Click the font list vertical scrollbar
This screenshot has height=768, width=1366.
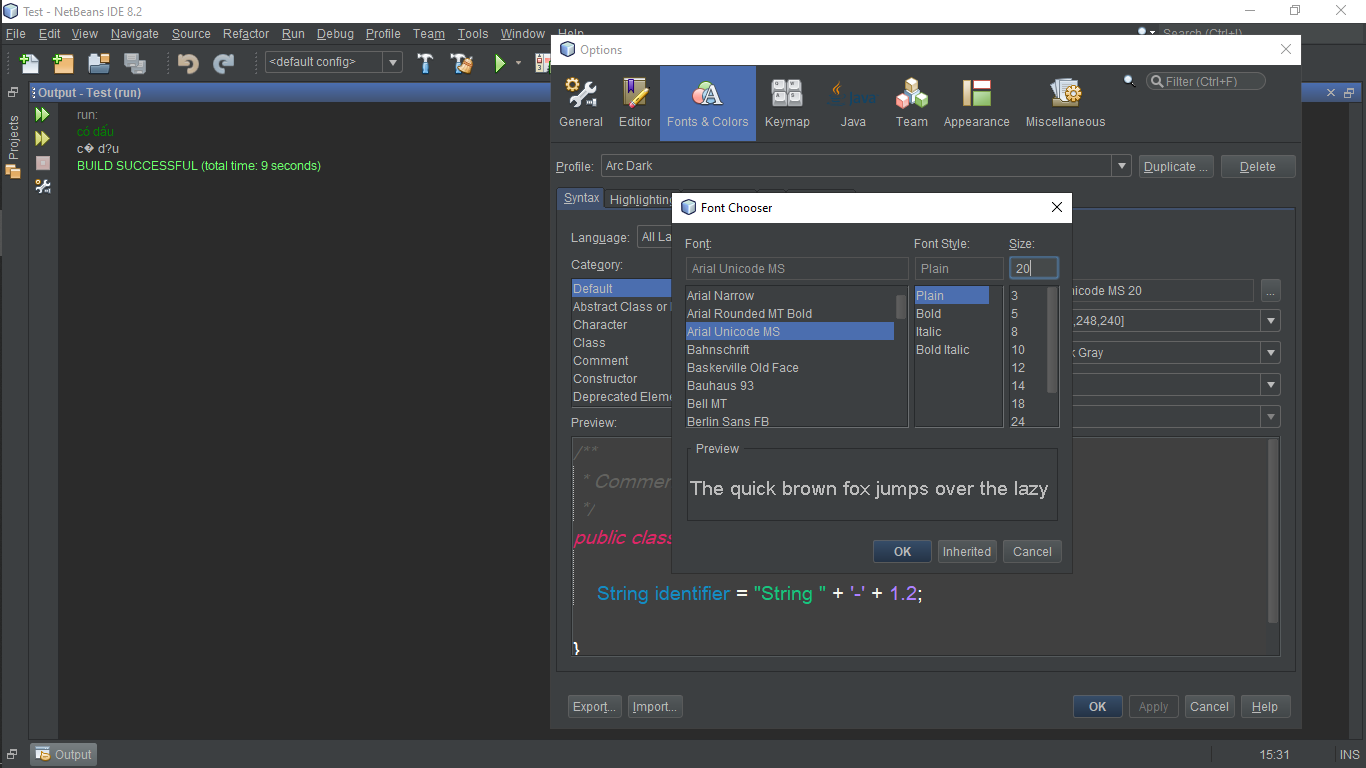click(x=901, y=306)
